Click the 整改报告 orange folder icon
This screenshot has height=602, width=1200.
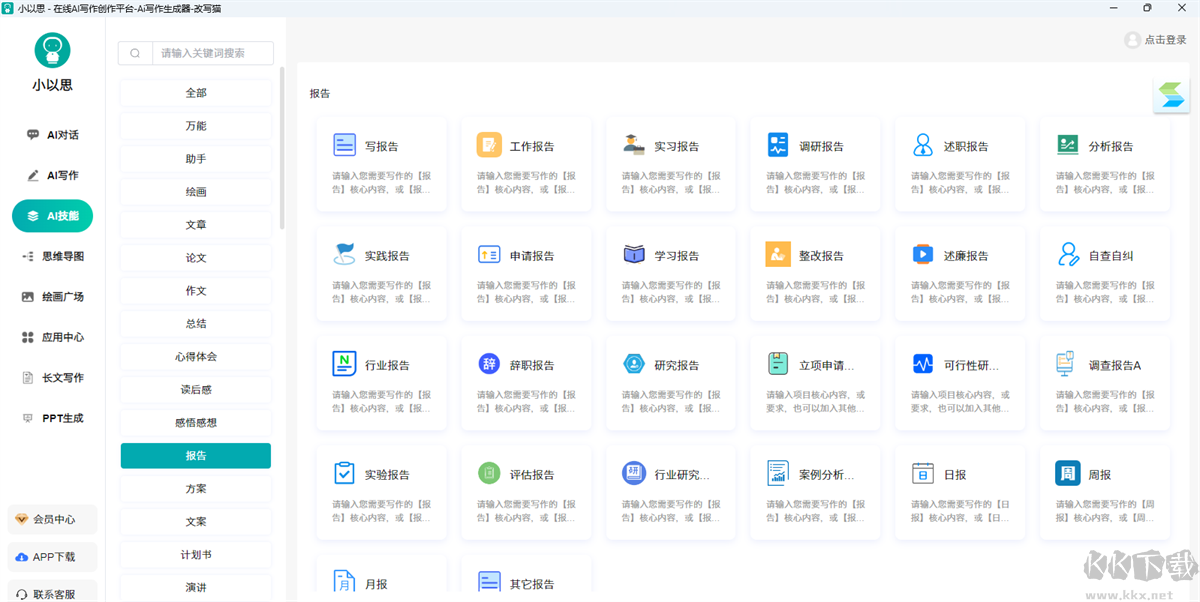click(x=778, y=254)
